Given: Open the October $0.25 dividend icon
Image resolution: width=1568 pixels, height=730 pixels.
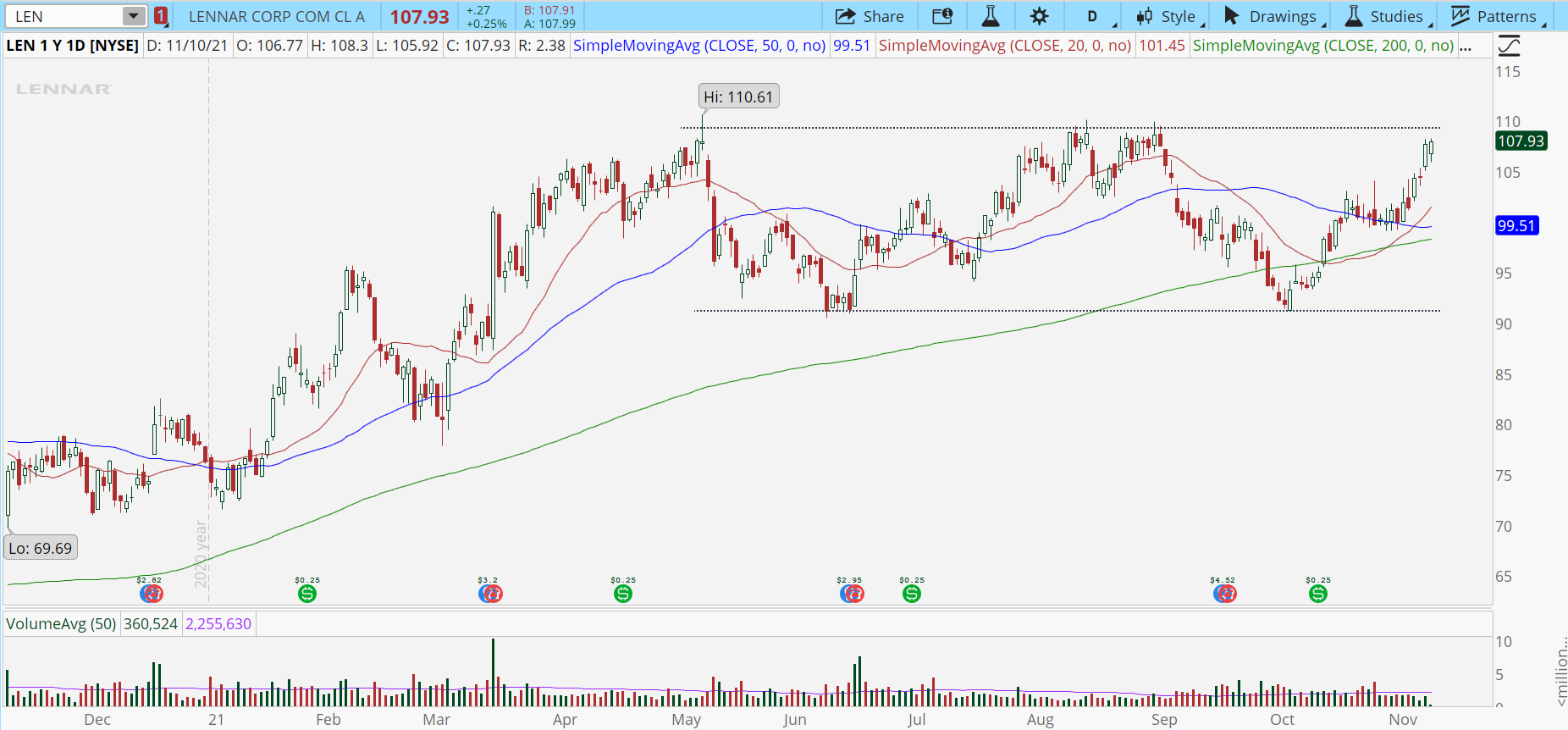Looking at the screenshot, I should coord(1318,594).
